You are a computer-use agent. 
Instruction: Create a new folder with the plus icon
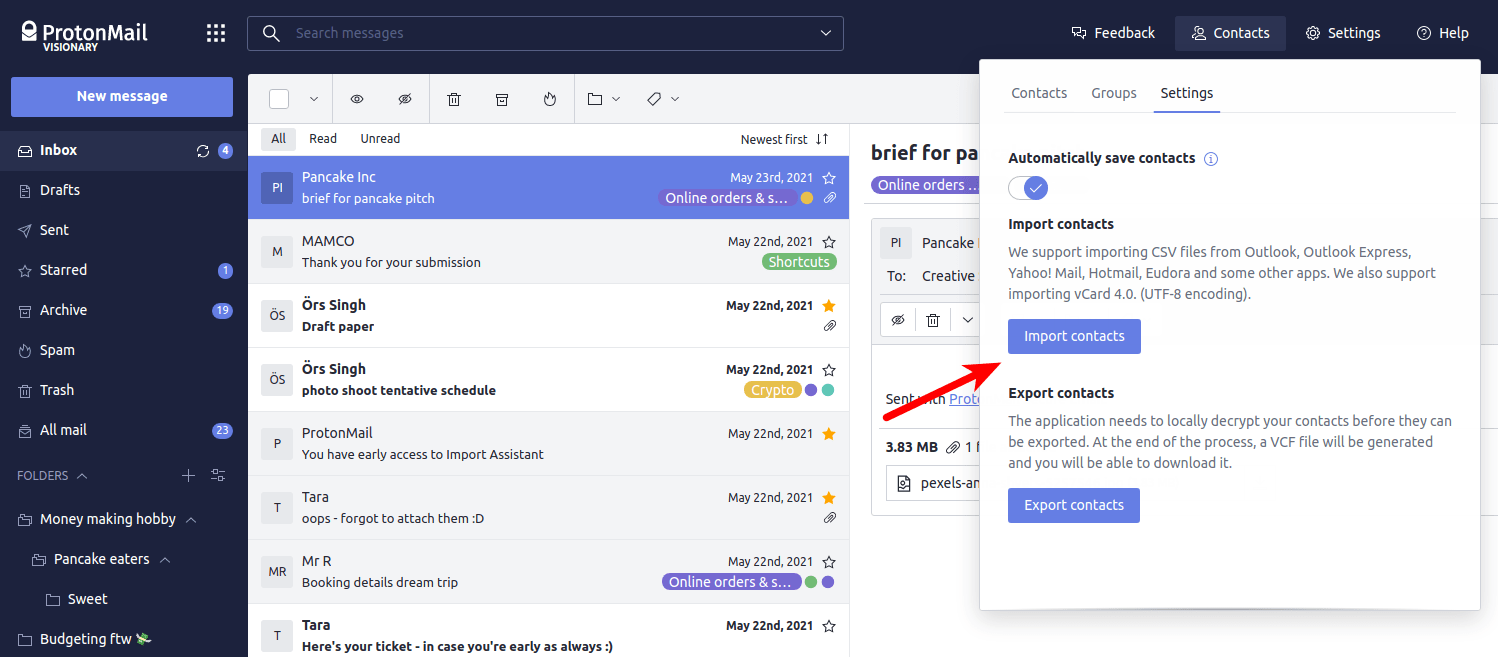coord(188,475)
